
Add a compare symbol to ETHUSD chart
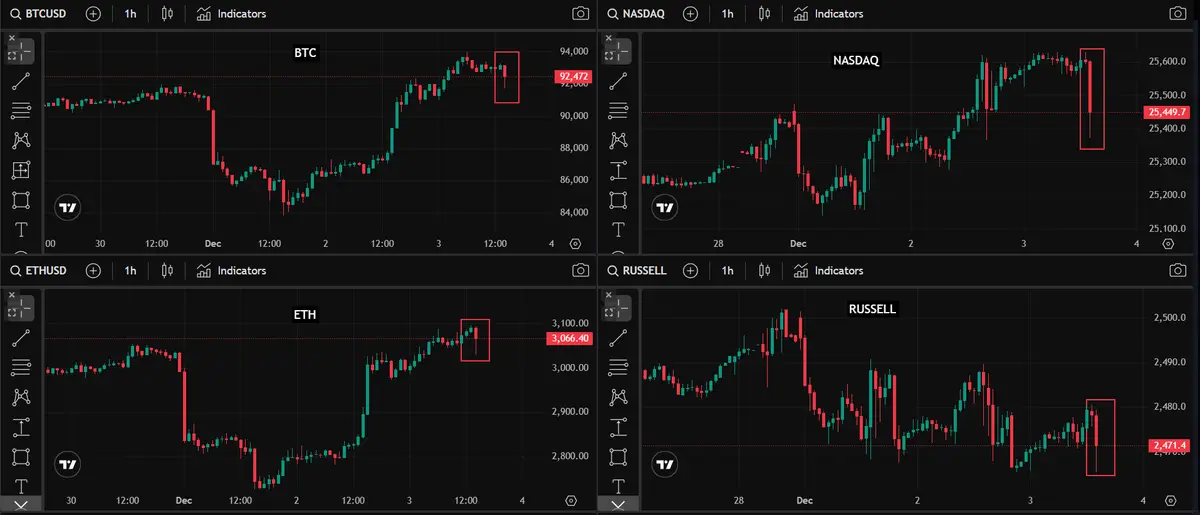[x=93, y=270]
